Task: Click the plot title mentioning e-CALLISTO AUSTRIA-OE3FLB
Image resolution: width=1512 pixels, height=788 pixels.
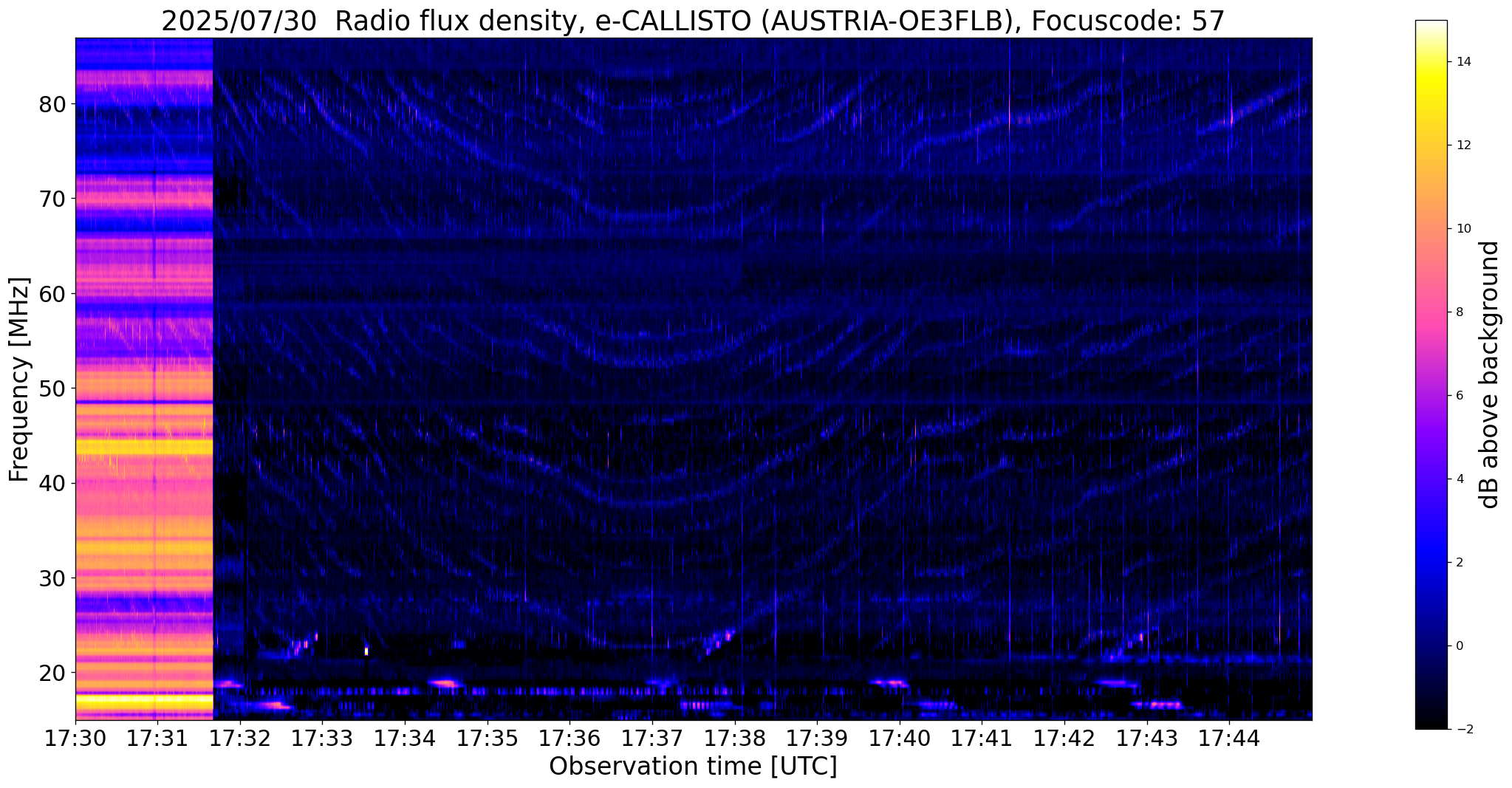Action: coord(693,21)
